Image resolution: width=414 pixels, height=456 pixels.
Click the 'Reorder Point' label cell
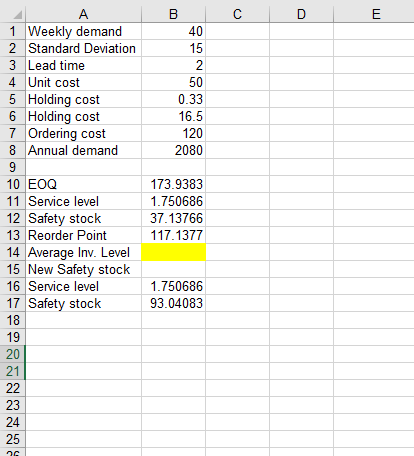click(83, 235)
